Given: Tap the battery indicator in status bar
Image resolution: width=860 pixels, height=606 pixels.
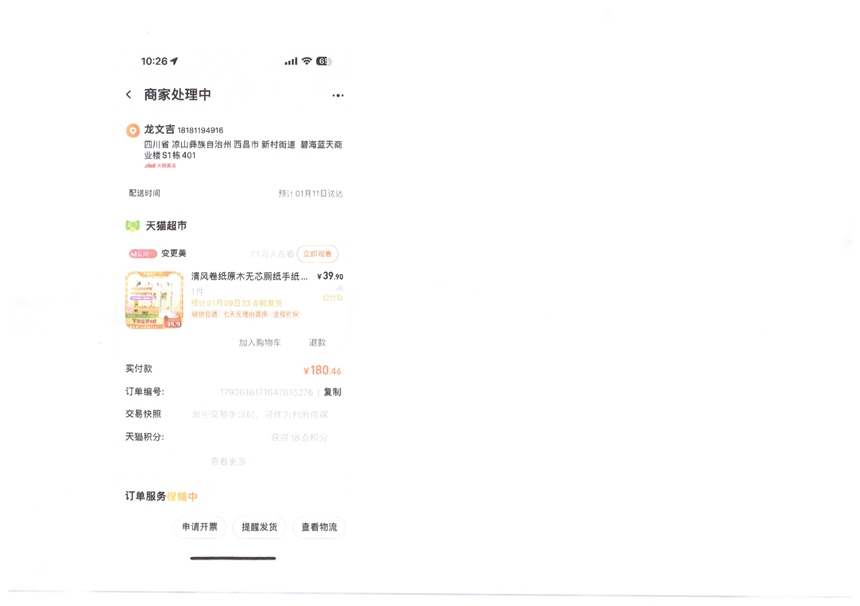Looking at the screenshot, I should tap(324, 61).
